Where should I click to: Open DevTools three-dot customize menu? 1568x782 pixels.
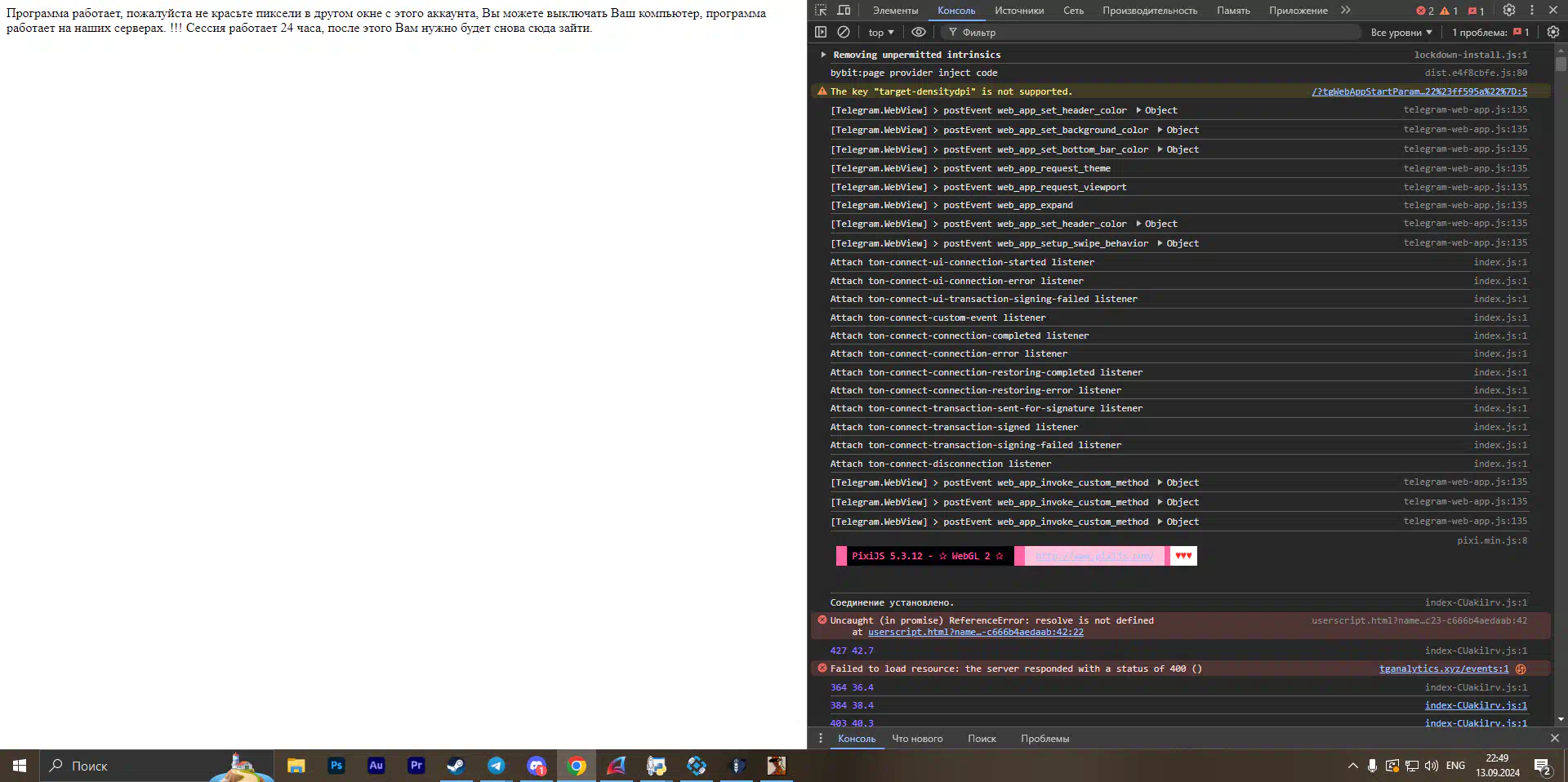point(1532,11)
